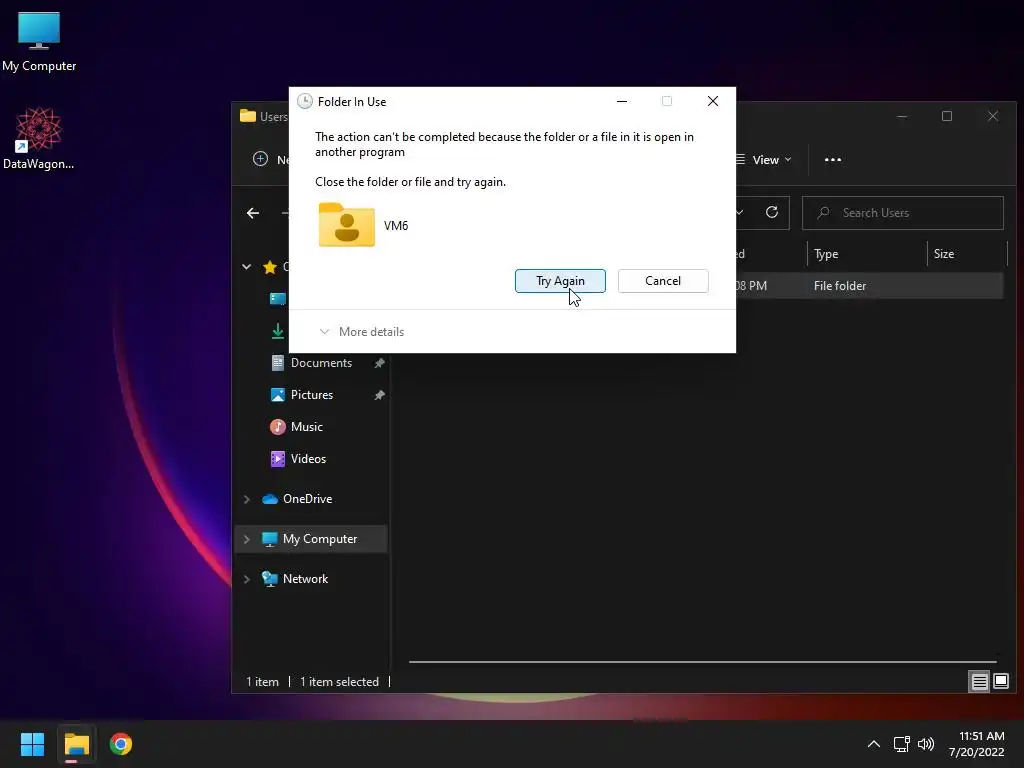Open Music in navigation pane
The width and height of the screenshot is (1024, 768).
pyautogui.click(x=306, y=427)
